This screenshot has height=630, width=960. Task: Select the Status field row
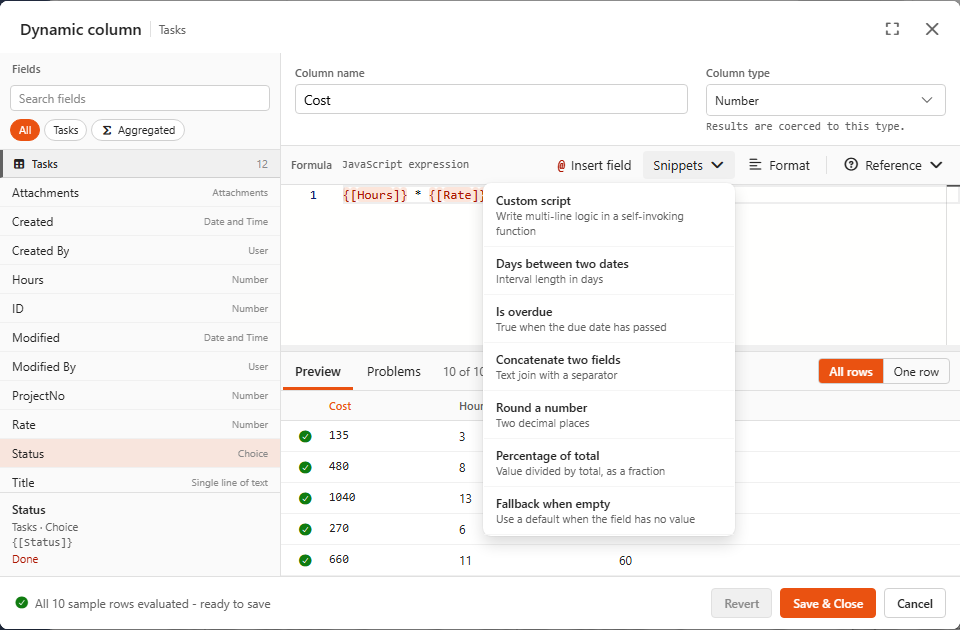(x=140, y=454)
